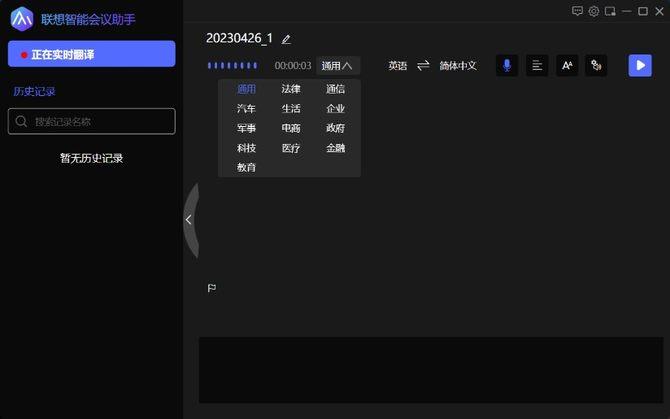Open the font size adjustment button
The width and height of the screenshot is (670, 419).
pos(567,65)
